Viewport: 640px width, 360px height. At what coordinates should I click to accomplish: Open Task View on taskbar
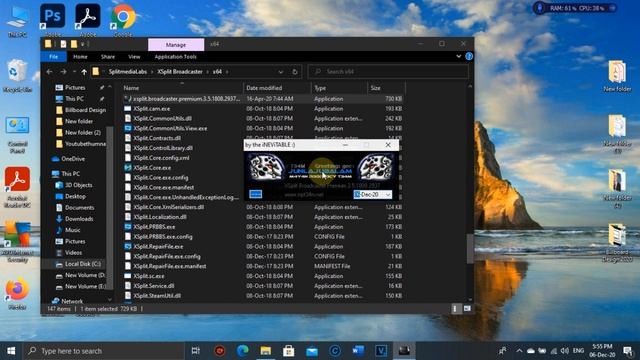pyautogui.click(x=196, y=351)
